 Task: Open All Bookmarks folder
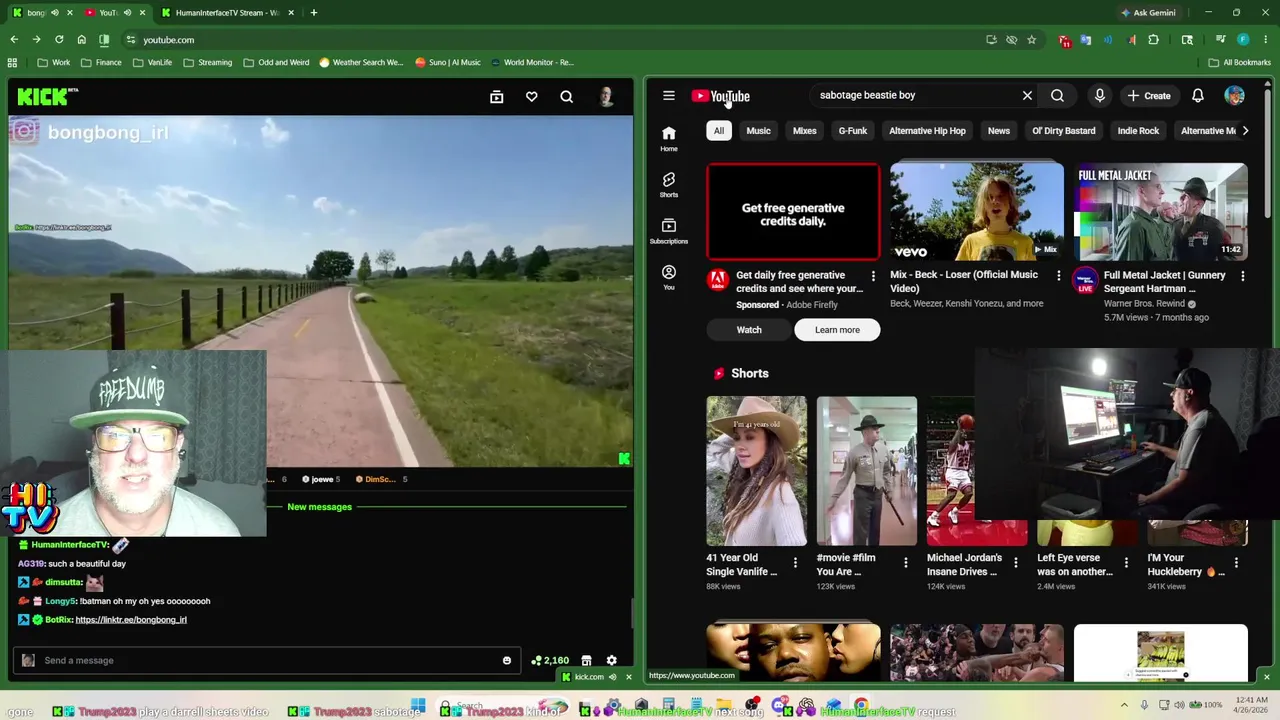tap(1239, 62)
